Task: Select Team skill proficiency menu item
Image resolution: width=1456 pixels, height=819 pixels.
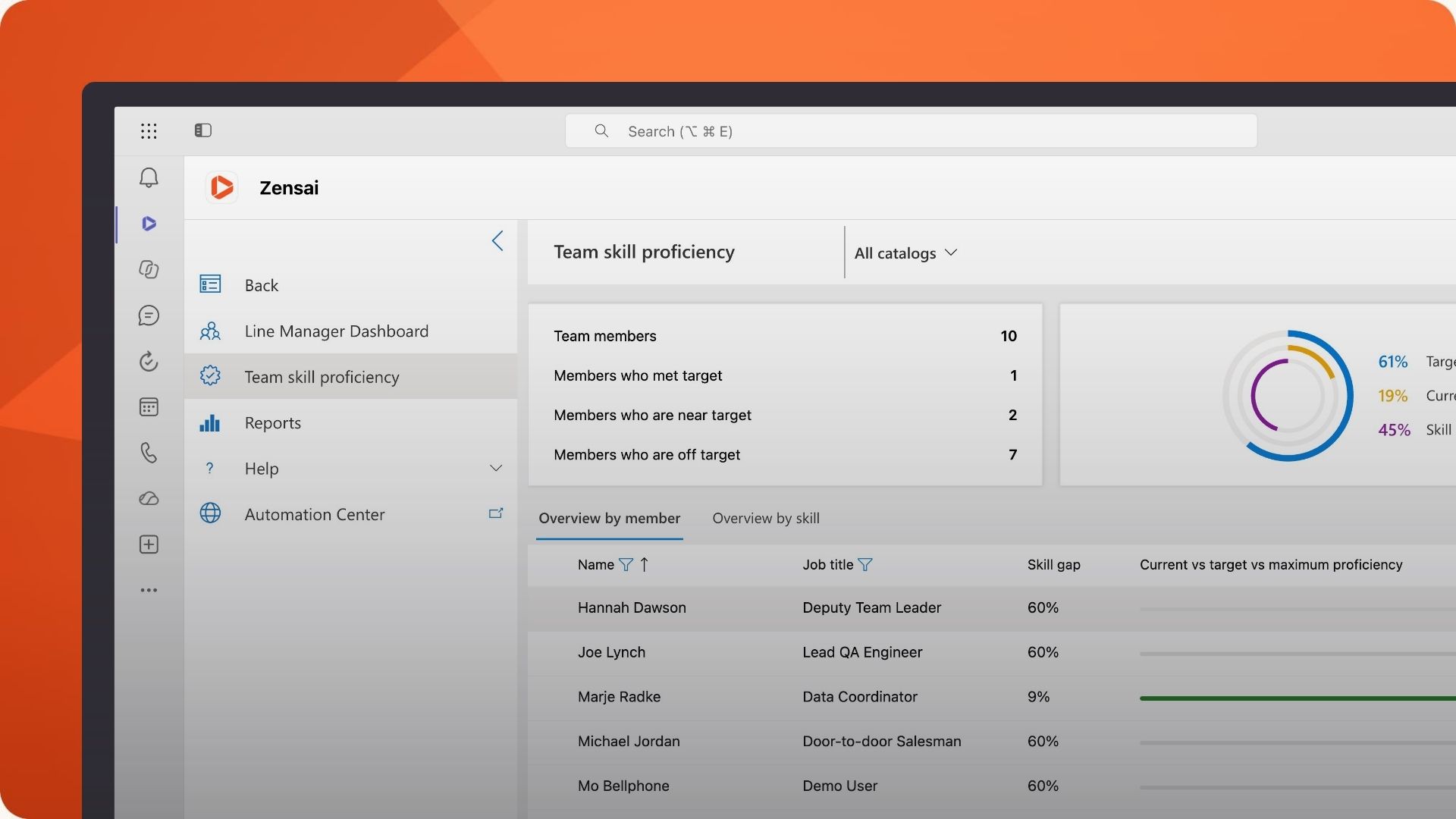Action: coord(350,376)
